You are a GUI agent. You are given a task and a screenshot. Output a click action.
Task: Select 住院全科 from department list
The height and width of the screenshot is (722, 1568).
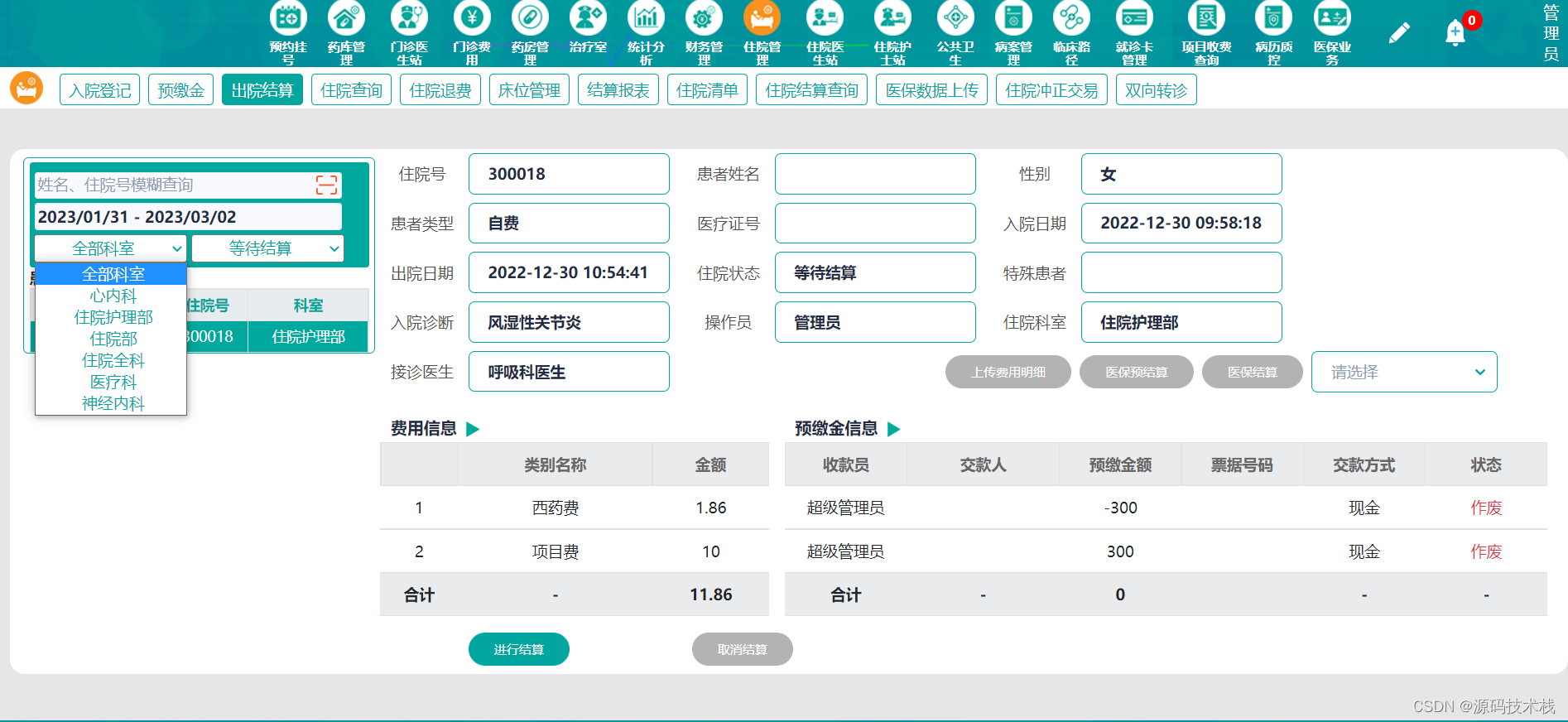point(113,360)
